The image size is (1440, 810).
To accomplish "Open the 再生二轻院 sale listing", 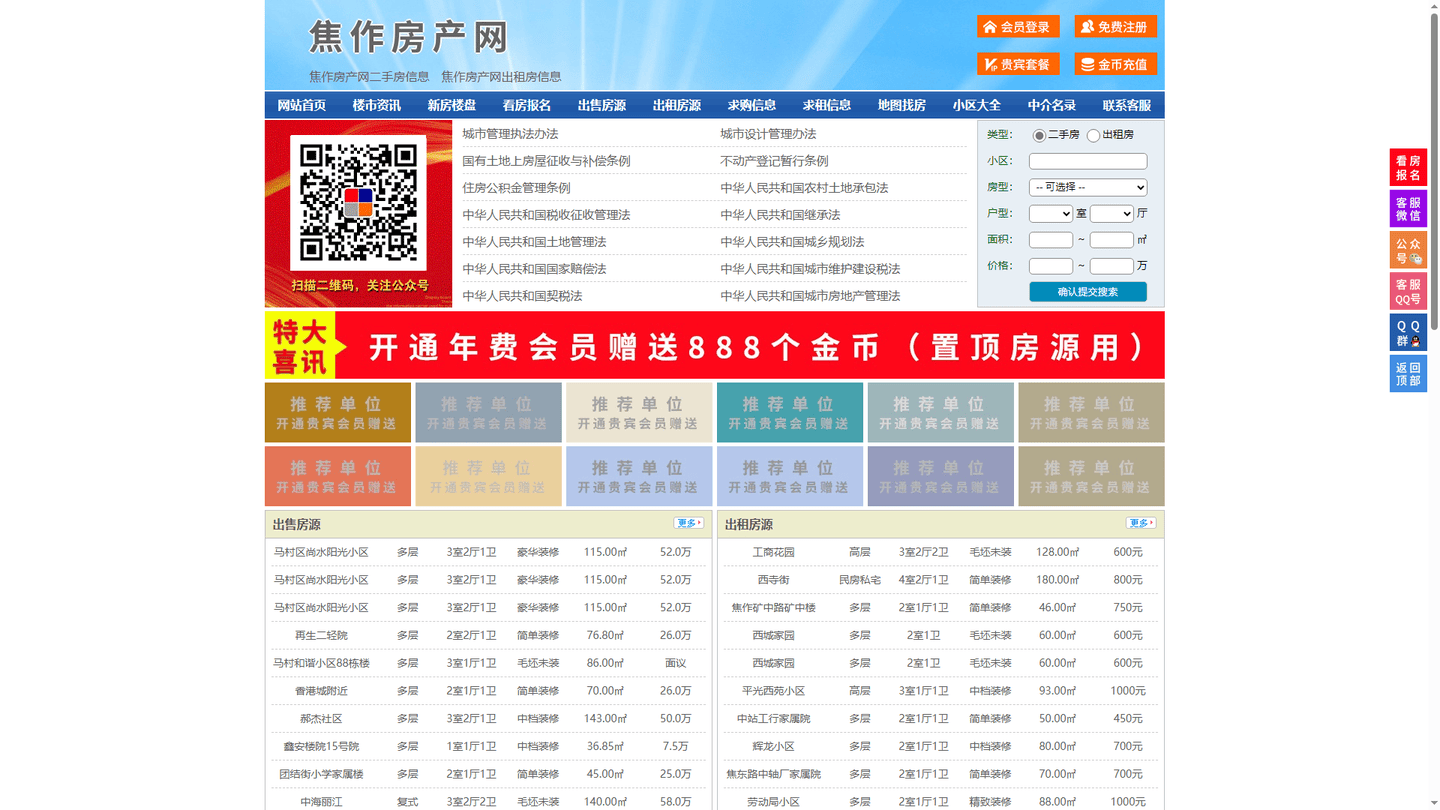I will [x=321, y=635].
